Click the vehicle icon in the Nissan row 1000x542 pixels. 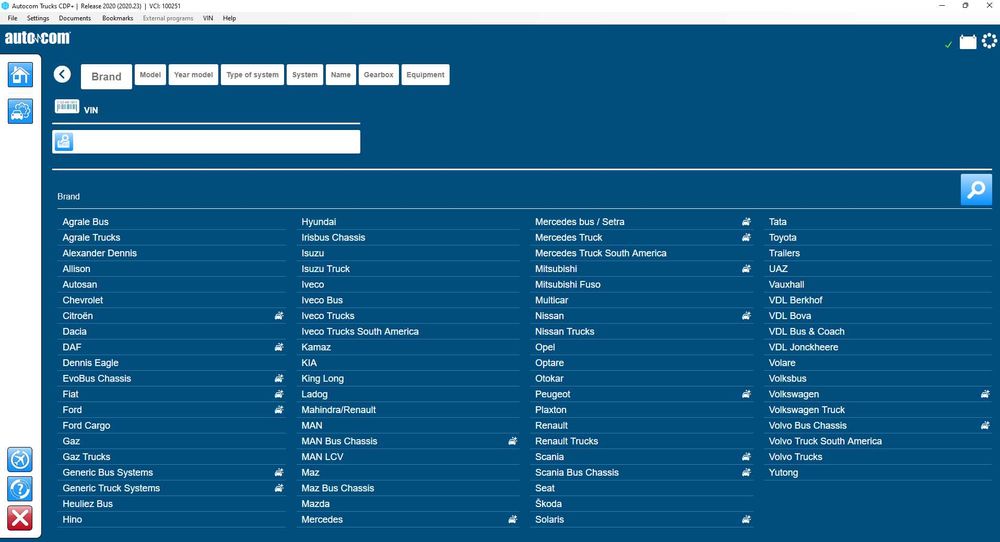(x=746, y=316)
